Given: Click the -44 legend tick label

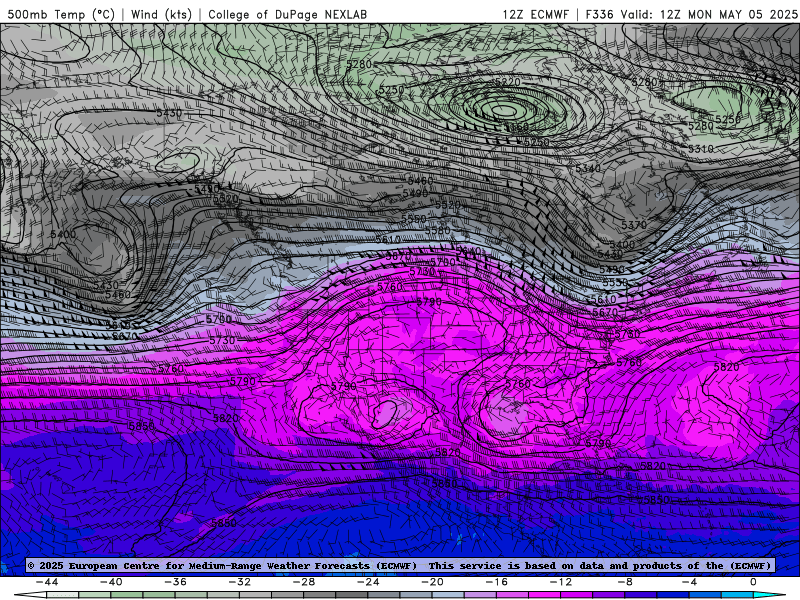Looking at the screenshot, I should [47, 582].
